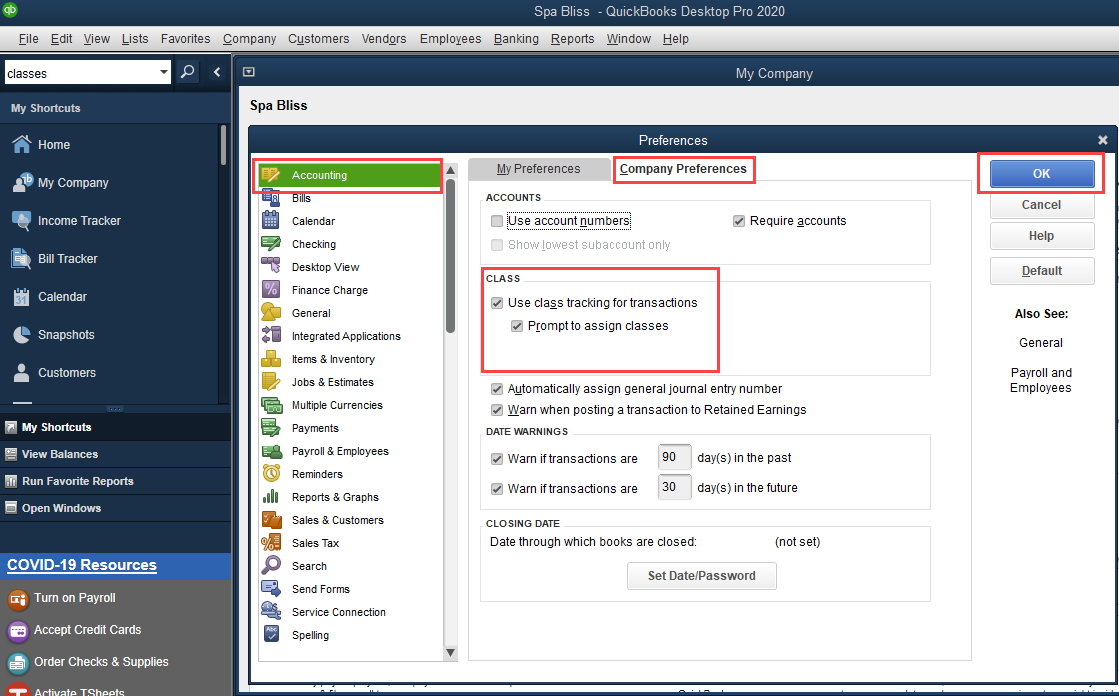Open General under Also See
The image size is (1119, 696).
click(x=1040, y=343)
